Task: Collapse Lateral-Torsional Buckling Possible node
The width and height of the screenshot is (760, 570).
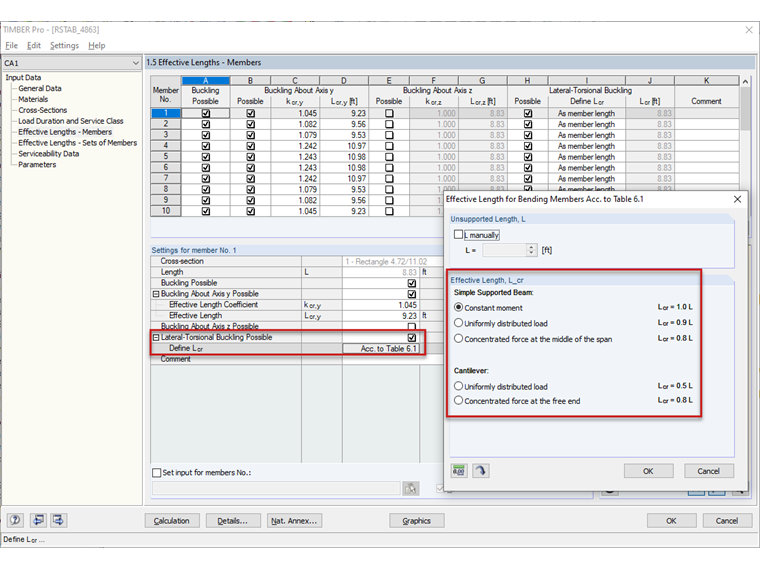Action: [156, 337]
